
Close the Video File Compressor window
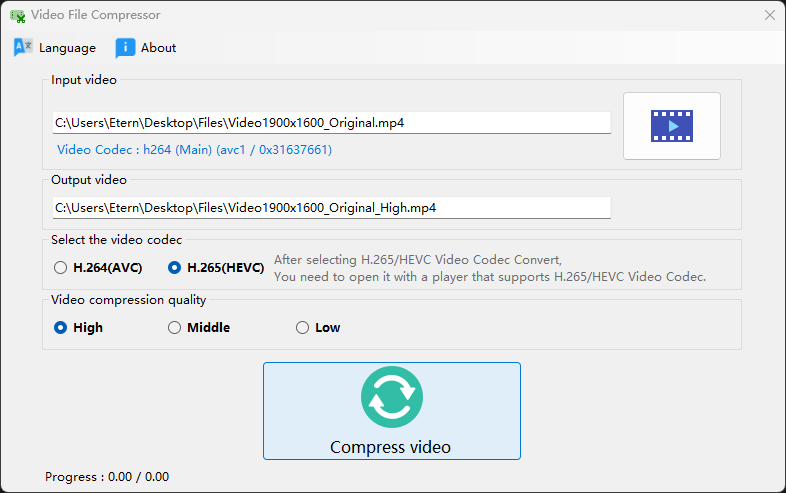[769, 15]
